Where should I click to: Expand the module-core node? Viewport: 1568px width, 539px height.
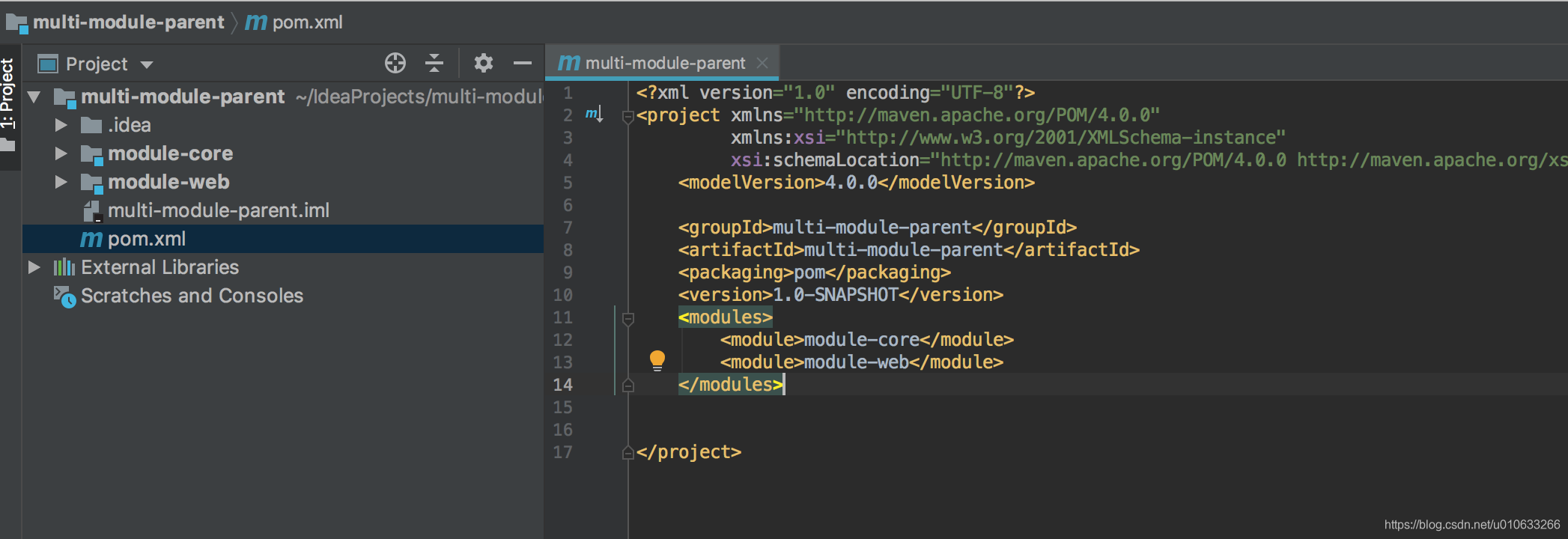[61, 153]
